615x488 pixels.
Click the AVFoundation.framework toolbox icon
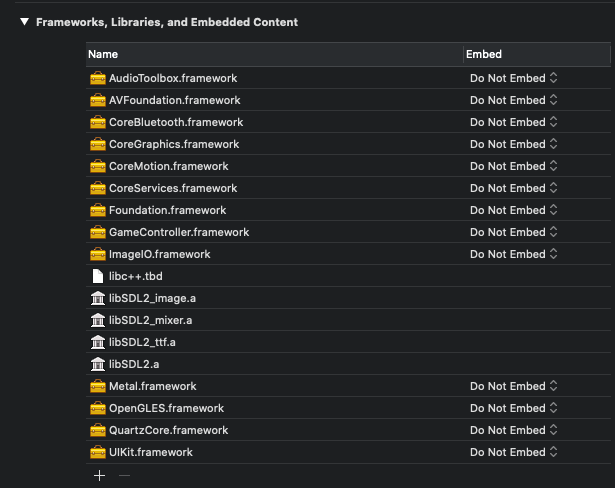point(98,100)
